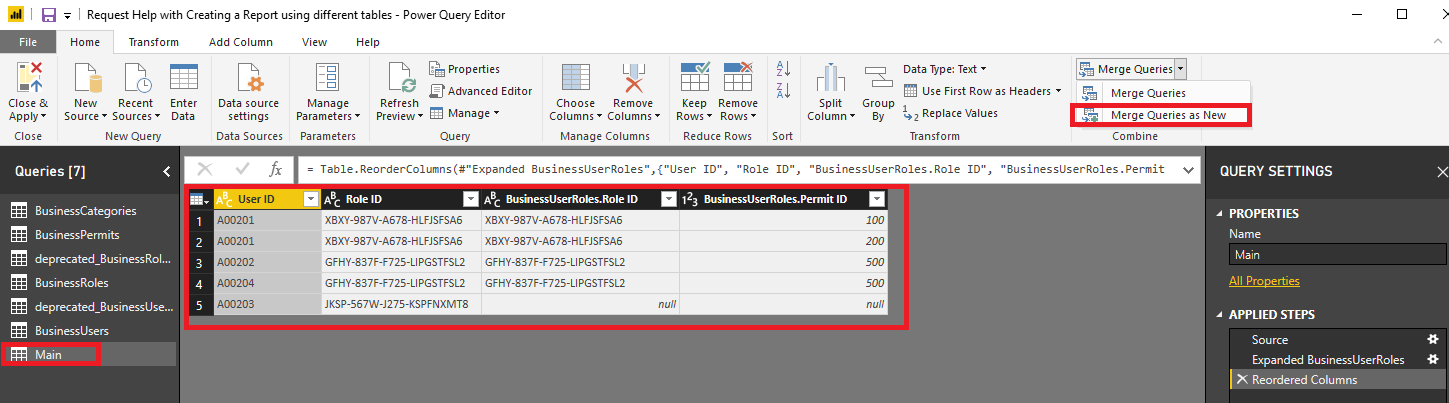Click the Keep Rows icon
The height and width of the screenshot is (403, 1449).
click(x=693, y=78)
